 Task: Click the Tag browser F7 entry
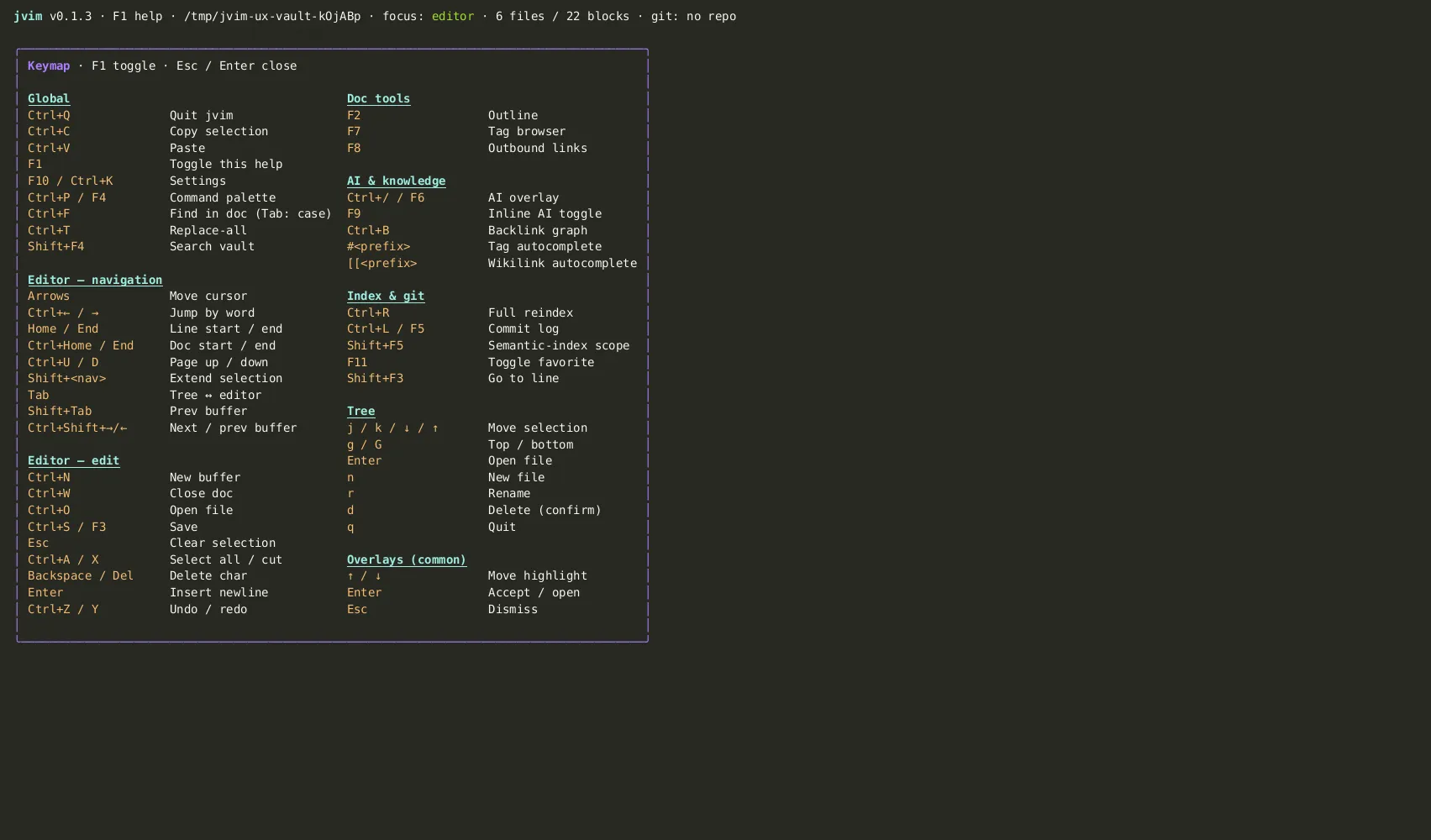(456, 131)
